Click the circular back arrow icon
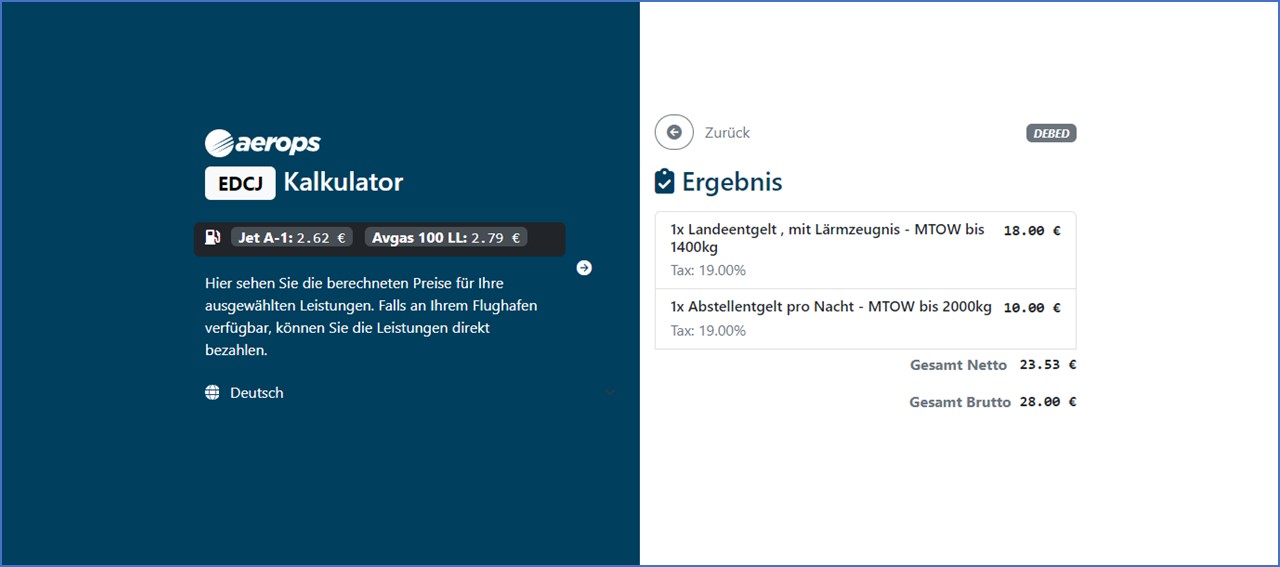This screenshot has height=567, width=1280. [674, 132]
